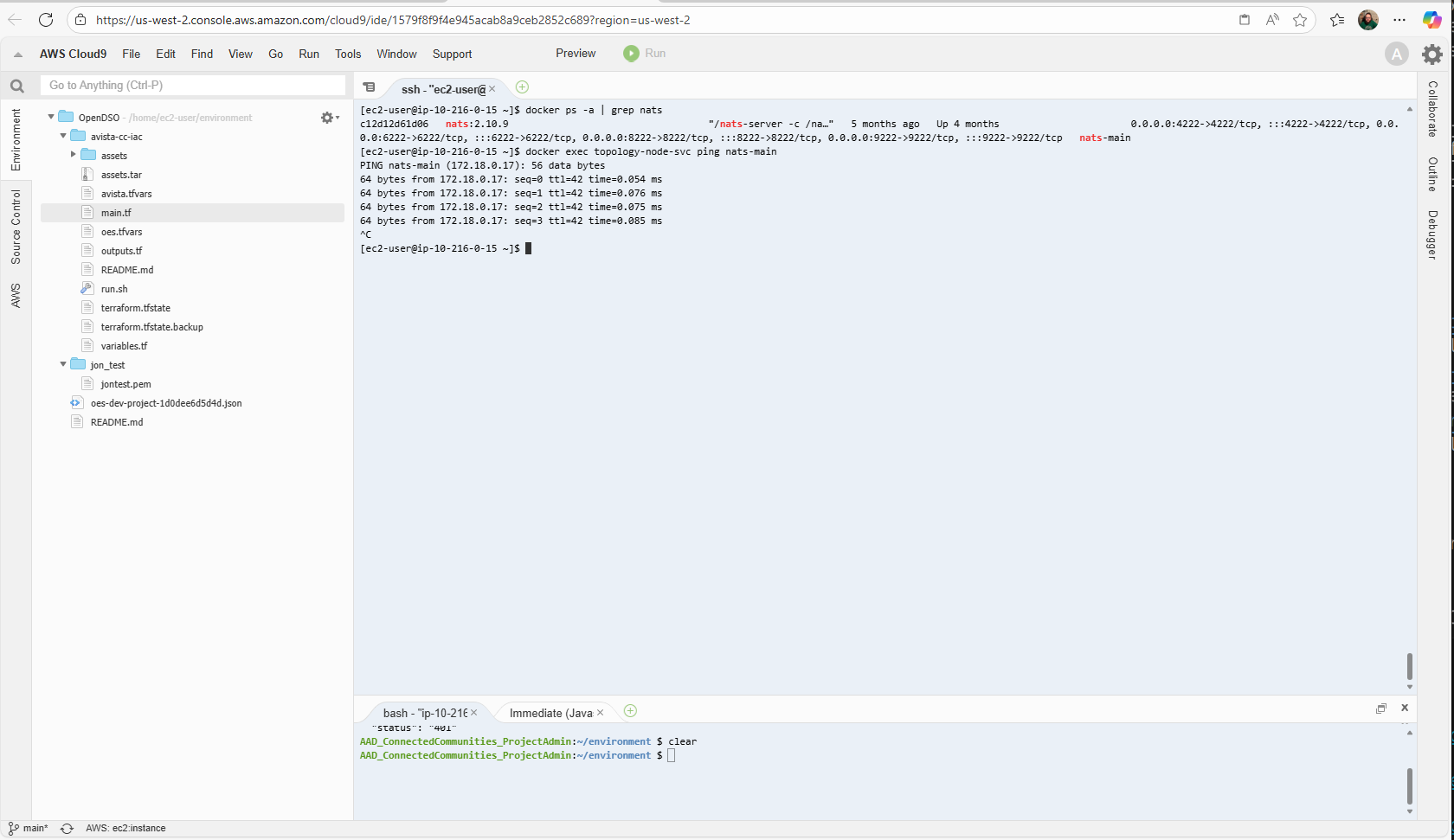Click the browser refresh icon
Viewport: 1454px width, 840px height.
click(x=46, y=19)
